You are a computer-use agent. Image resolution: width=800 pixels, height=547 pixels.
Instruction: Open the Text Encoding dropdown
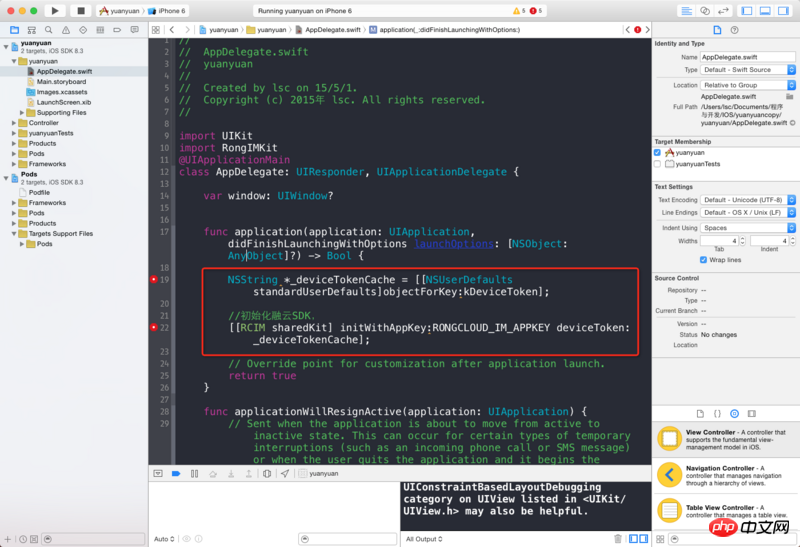(x=747, y=200)
